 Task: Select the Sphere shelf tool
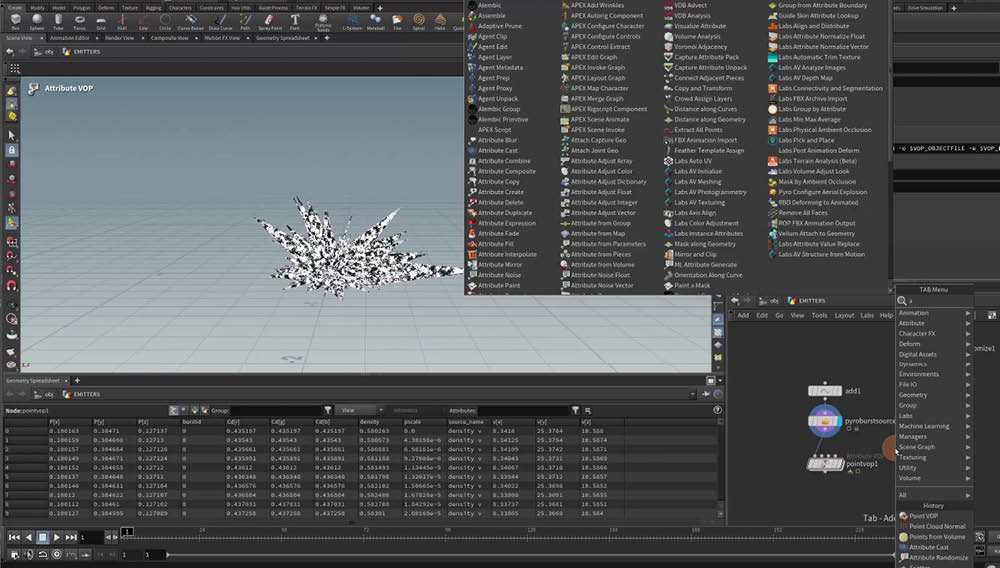point(37,20)
